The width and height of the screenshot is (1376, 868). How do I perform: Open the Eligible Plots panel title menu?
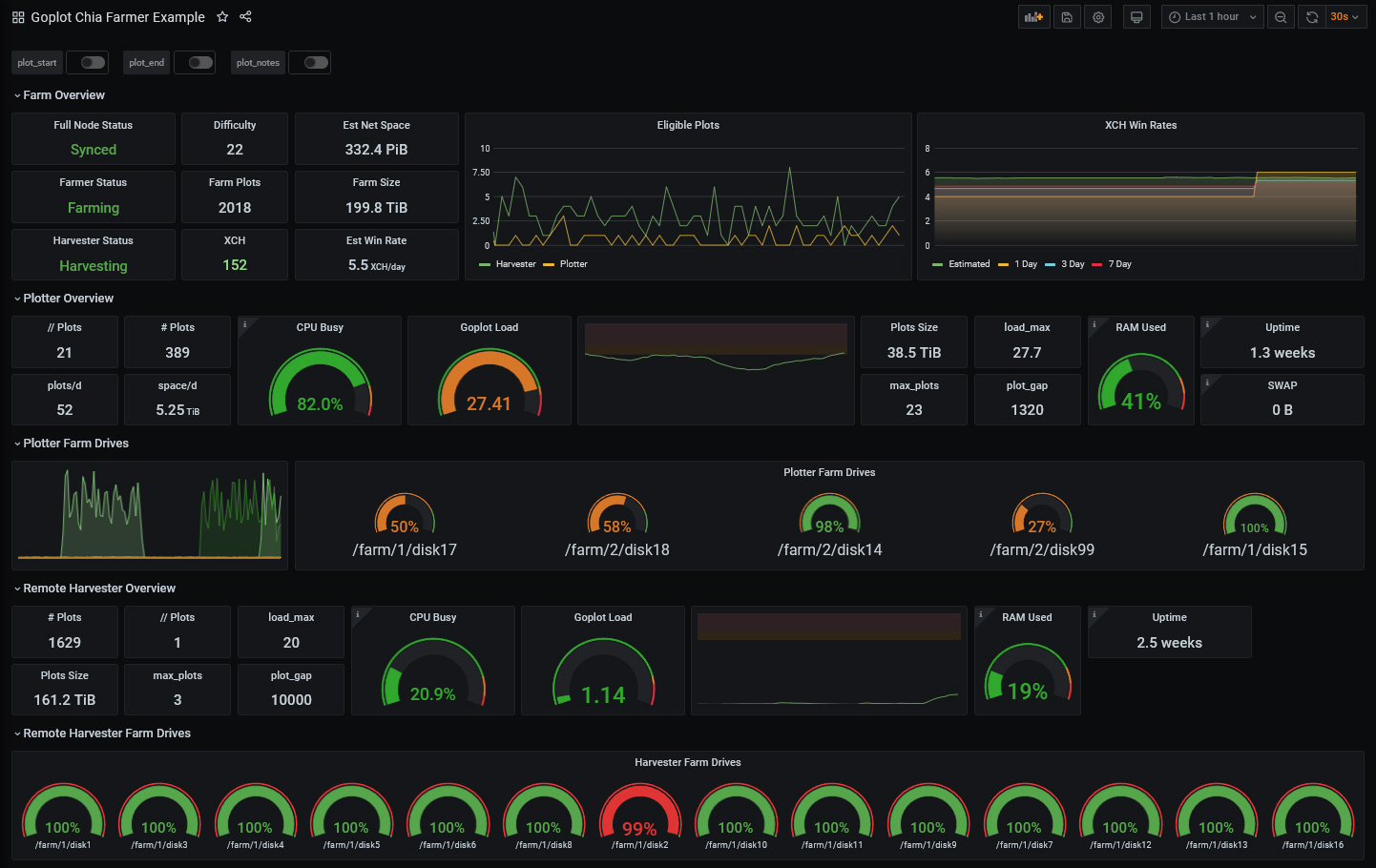pos(687,125)
